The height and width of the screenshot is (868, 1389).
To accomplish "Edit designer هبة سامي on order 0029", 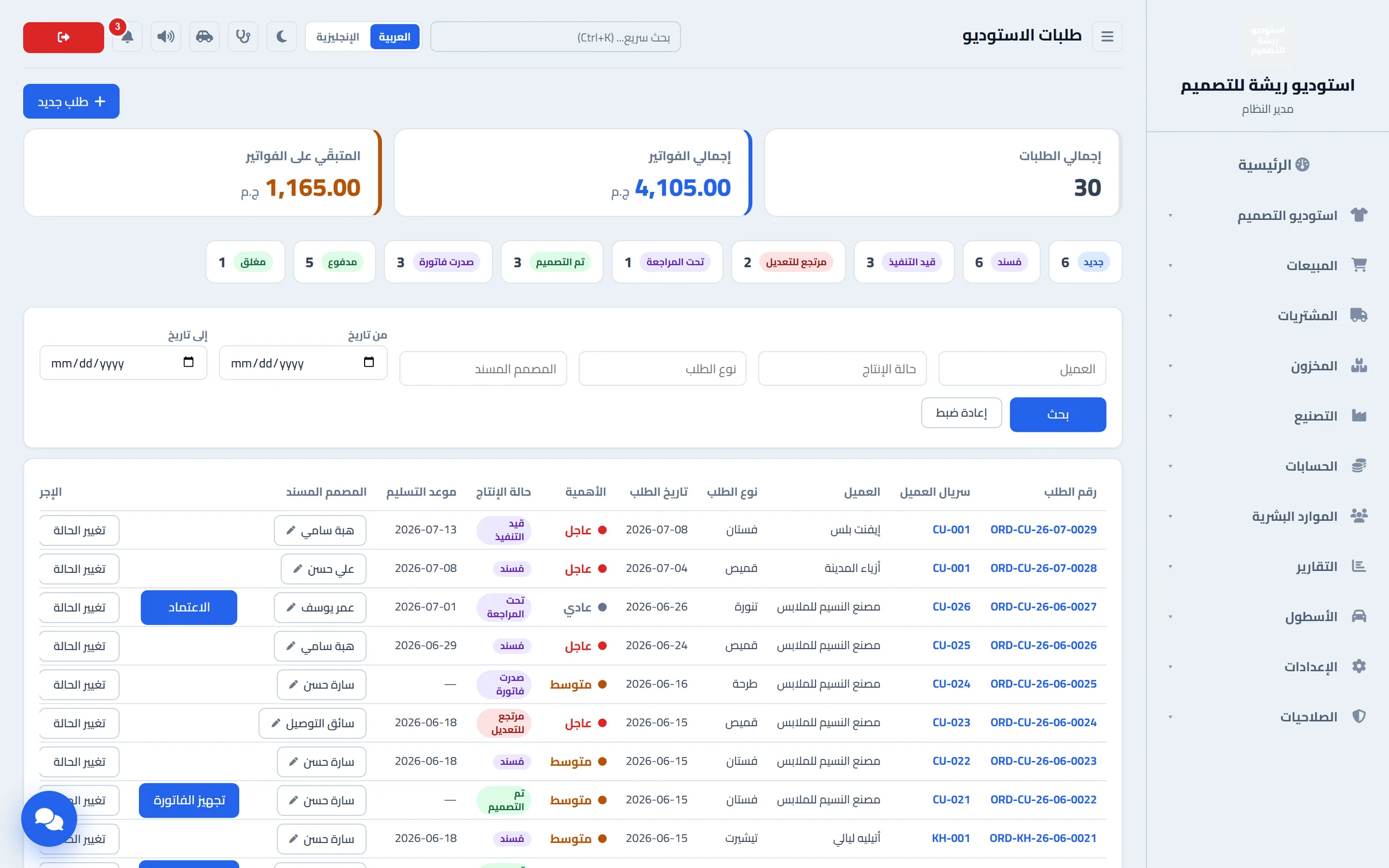I will pos(320,531).
